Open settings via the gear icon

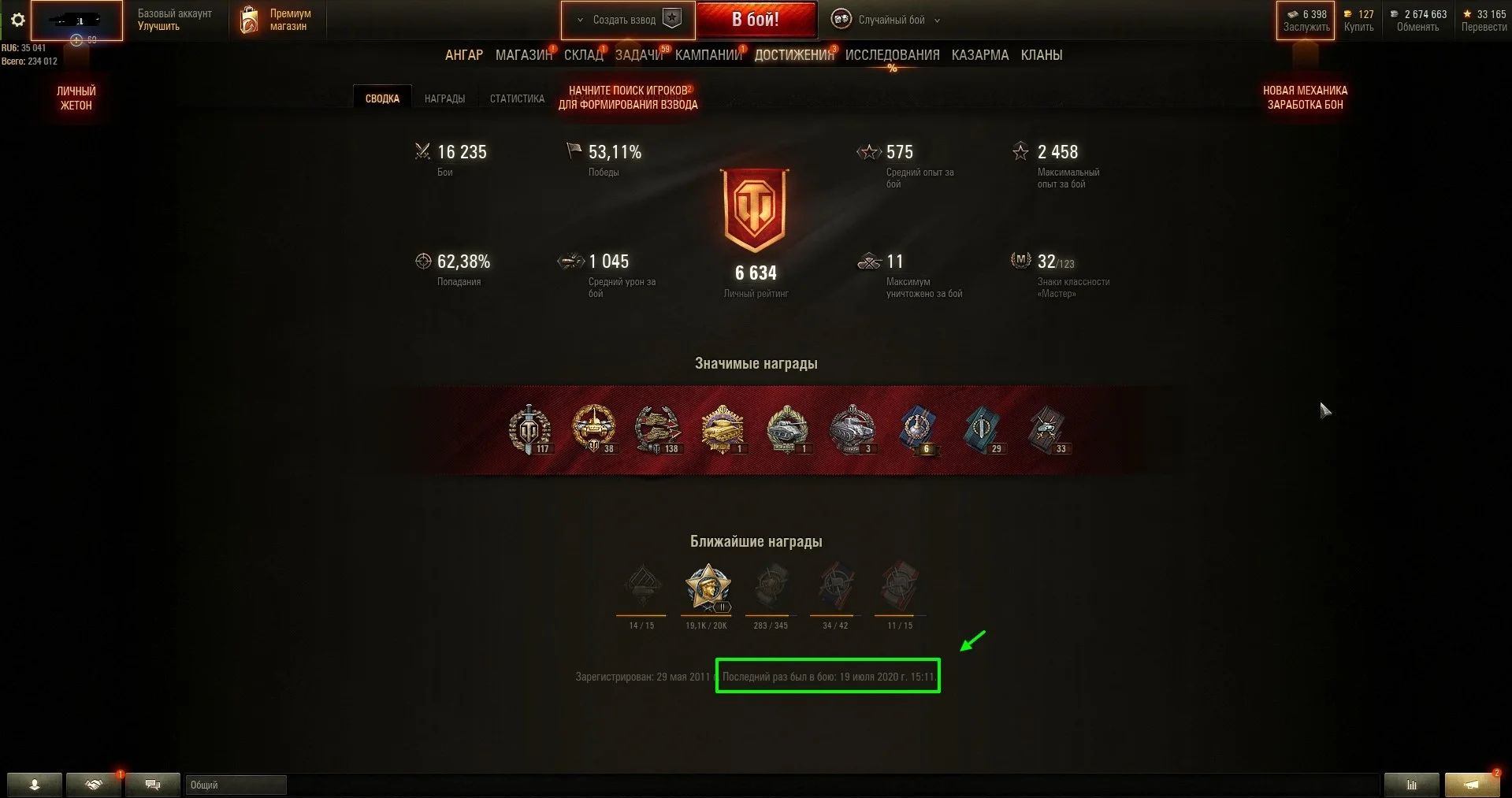pos(17,20)
